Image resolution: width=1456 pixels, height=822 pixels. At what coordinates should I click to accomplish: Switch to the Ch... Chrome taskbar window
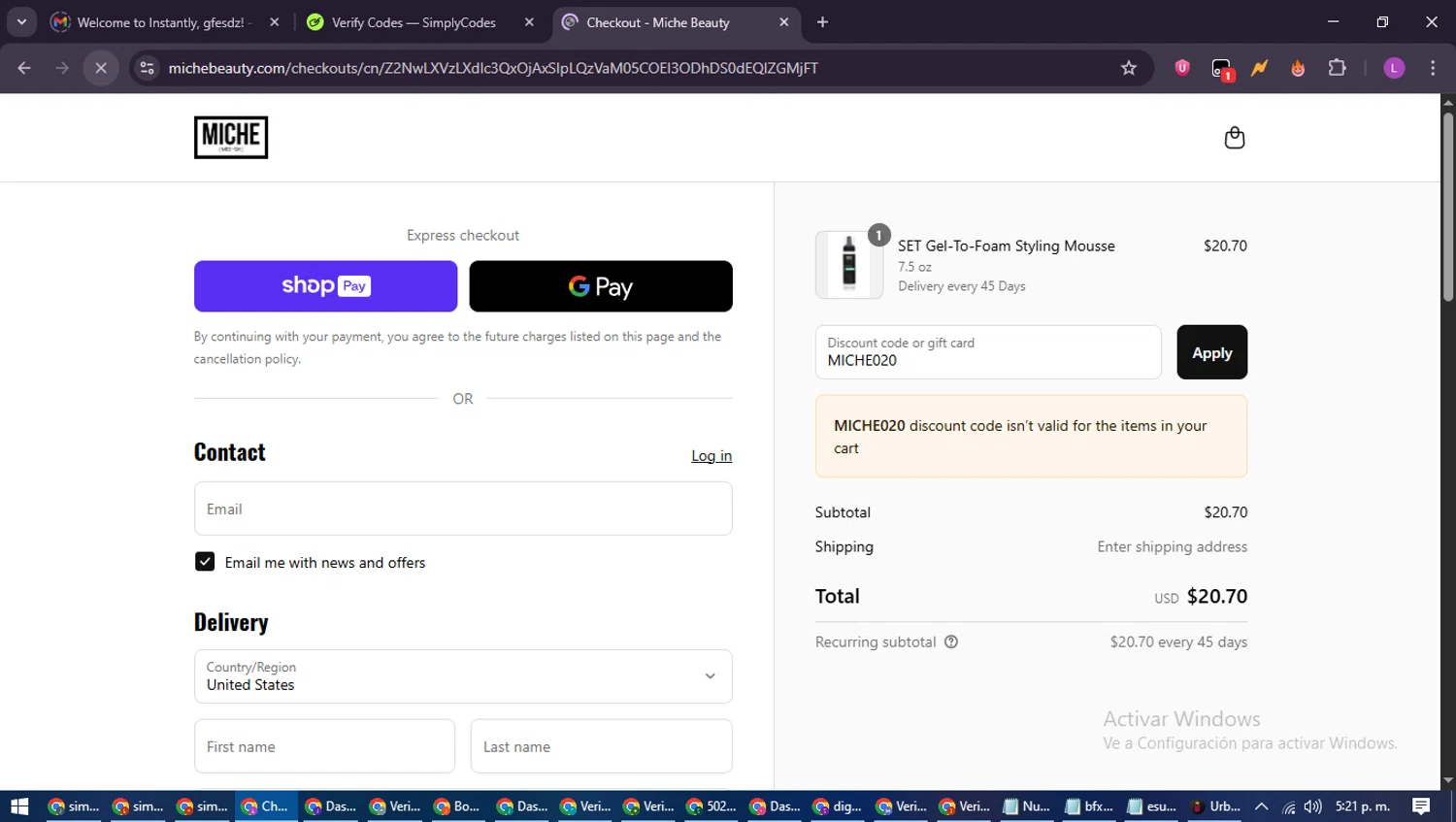point(266,806)
